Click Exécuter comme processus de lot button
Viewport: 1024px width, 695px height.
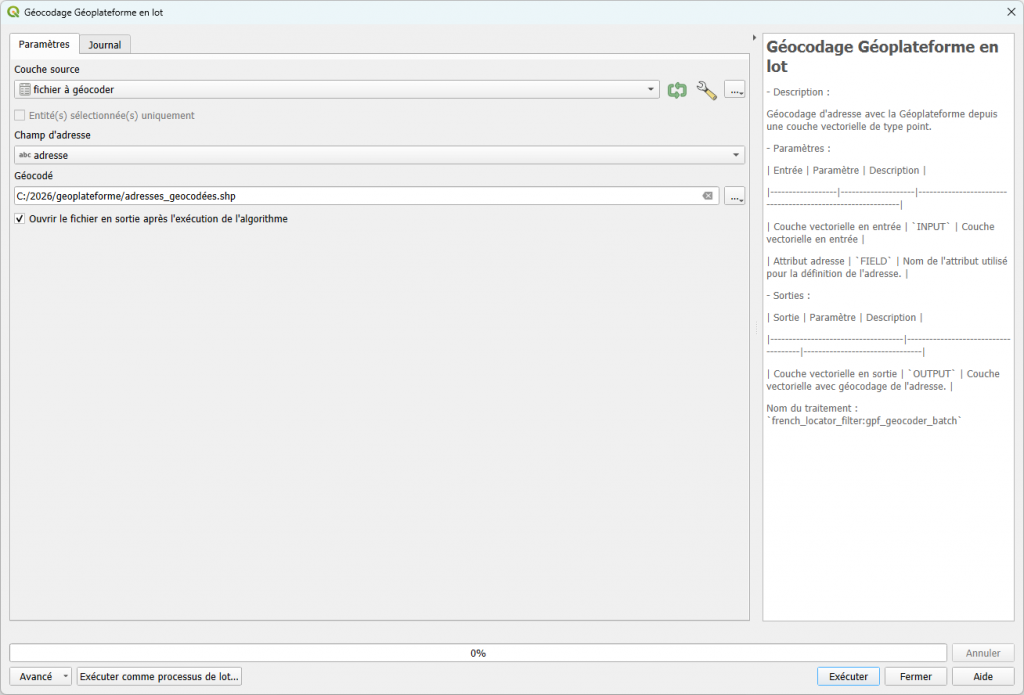tap(159, 676)
